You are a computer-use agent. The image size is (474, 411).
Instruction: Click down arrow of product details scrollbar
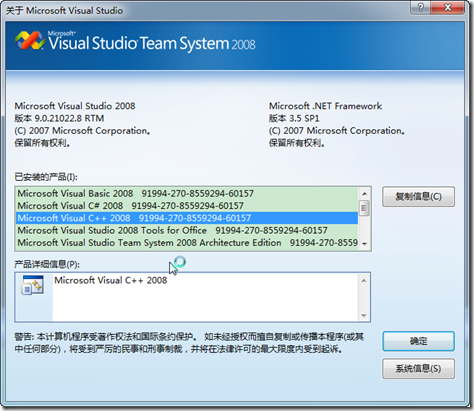364,315
